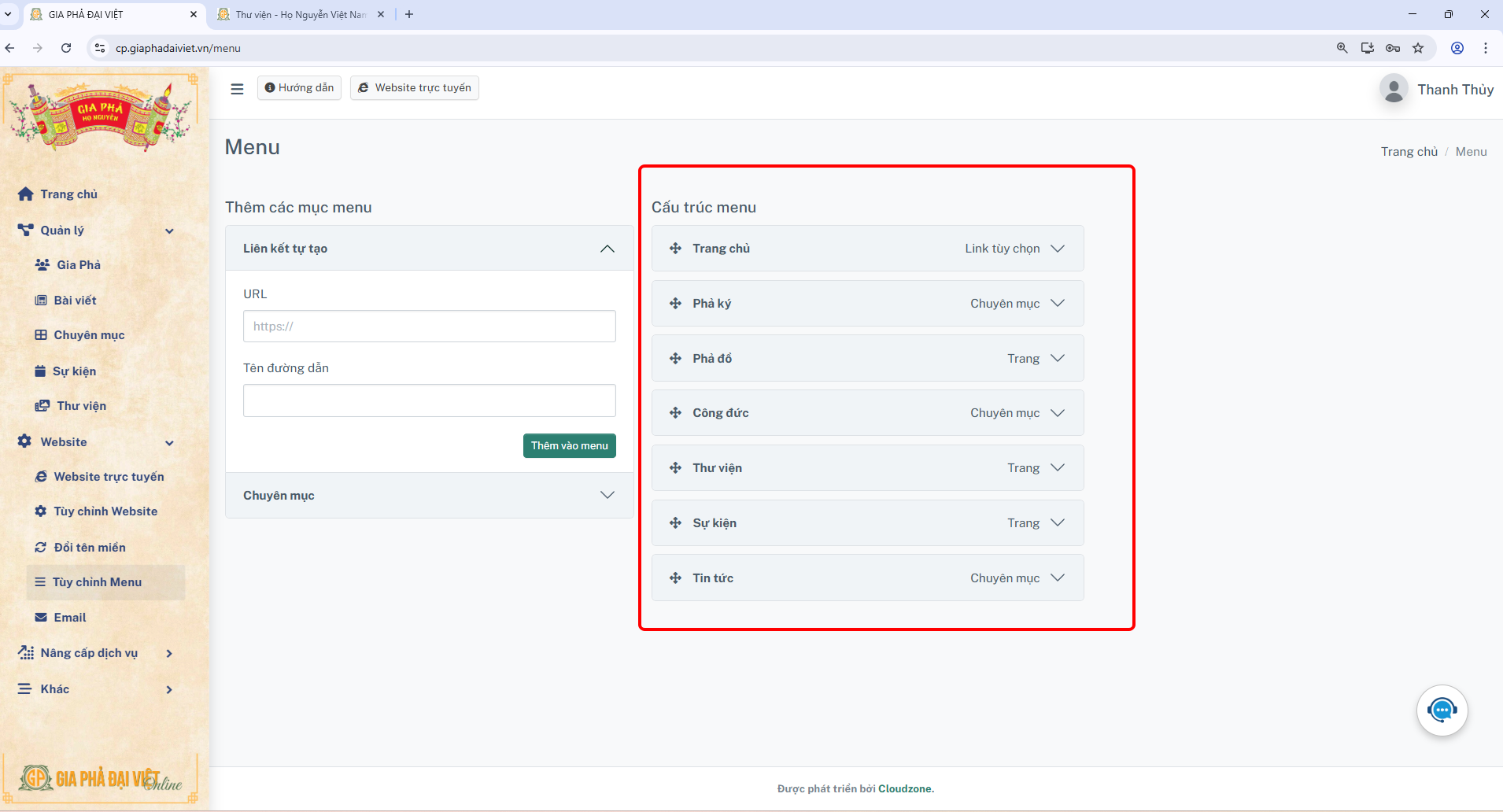Open the Hướng dẫn guide button
The height and width of the screenshot is (812, 1503).
(299, 87)
